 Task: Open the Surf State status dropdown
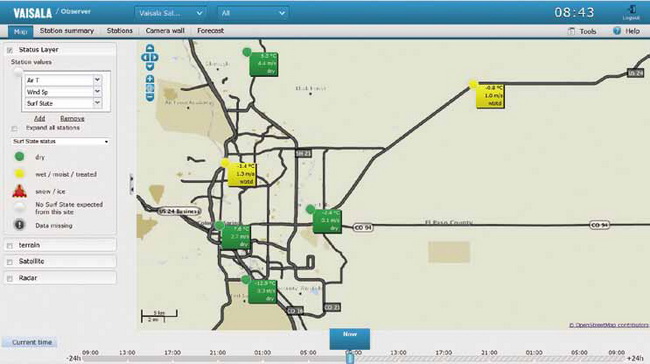pyautogui.click(x=60, y=141)
